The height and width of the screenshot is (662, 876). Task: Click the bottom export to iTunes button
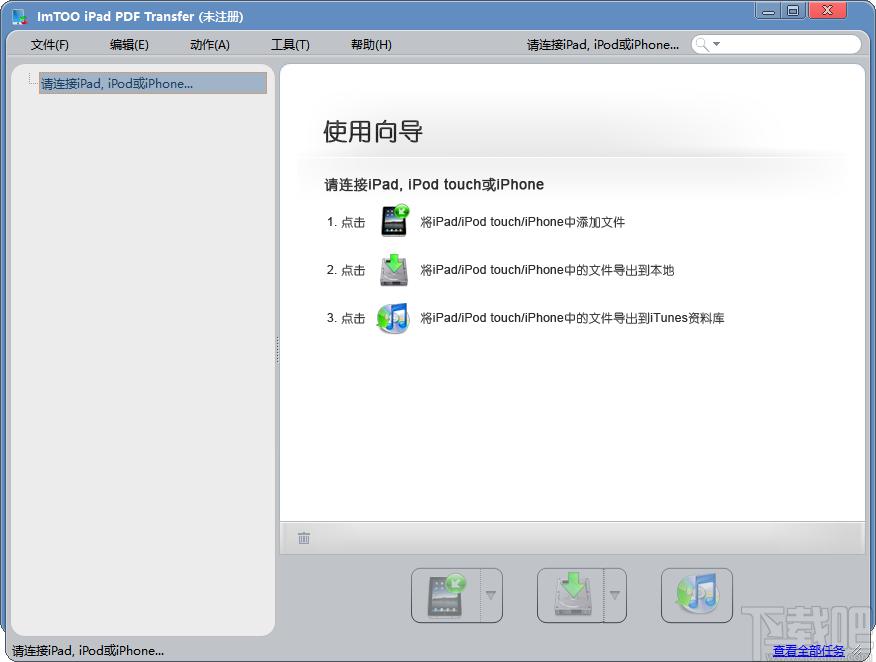pos(697,596)
